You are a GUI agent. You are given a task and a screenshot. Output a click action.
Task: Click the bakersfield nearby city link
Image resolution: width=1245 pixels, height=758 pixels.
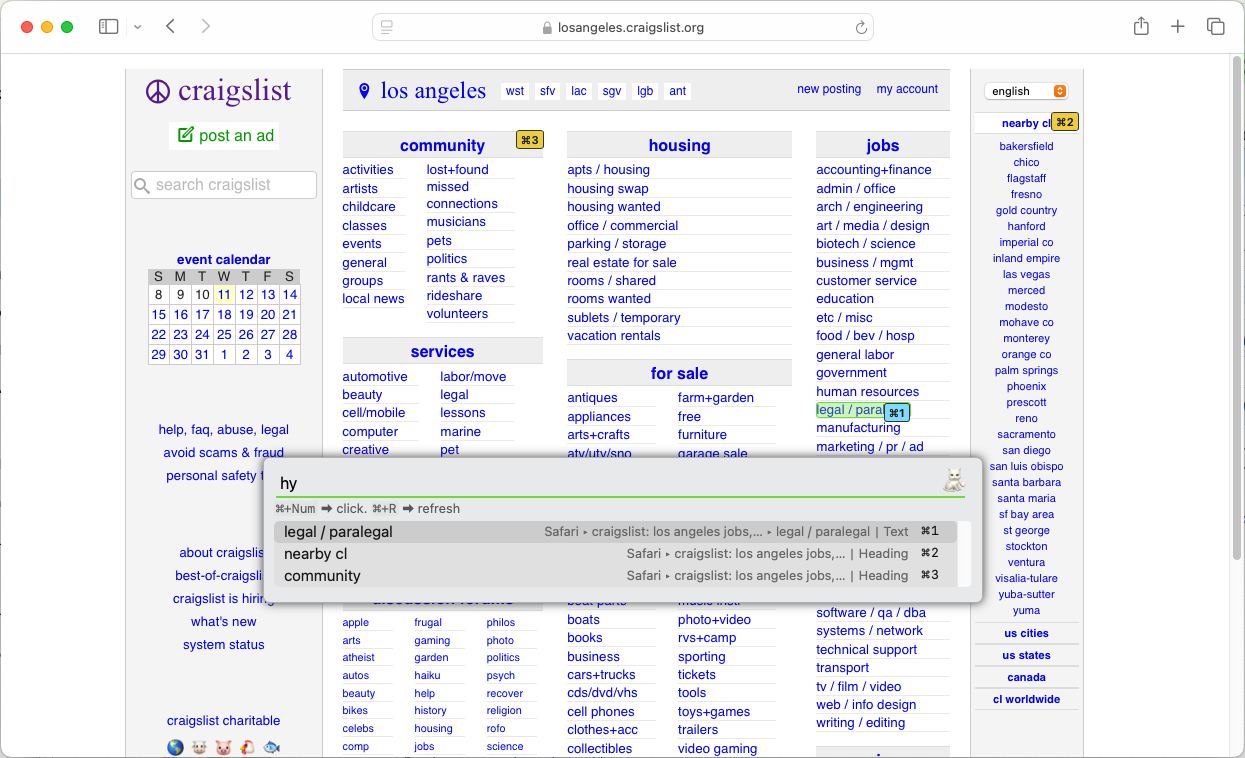1026,146
